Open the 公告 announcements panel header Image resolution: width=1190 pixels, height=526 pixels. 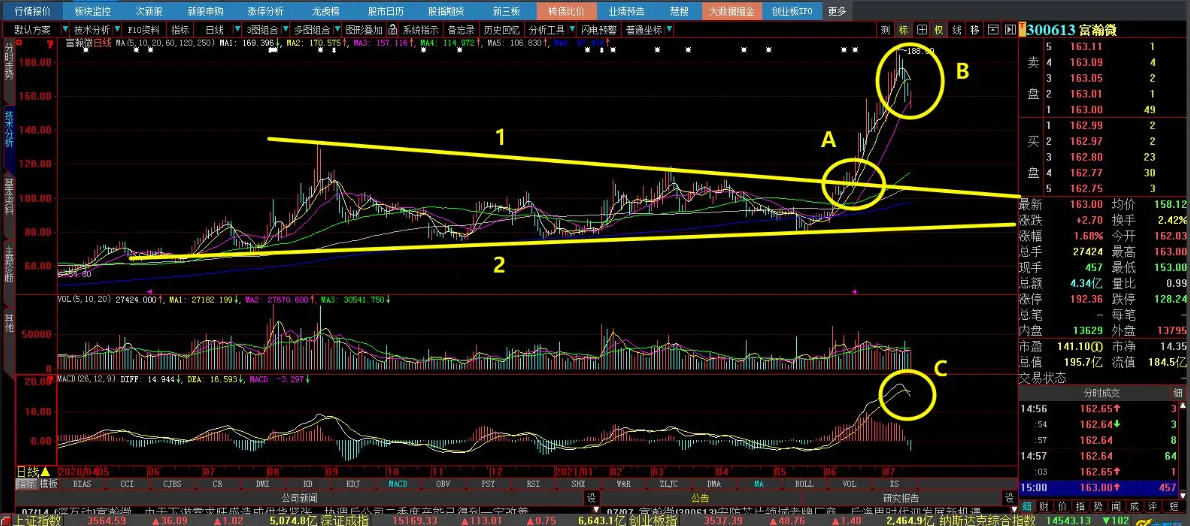tap(700, 498)
